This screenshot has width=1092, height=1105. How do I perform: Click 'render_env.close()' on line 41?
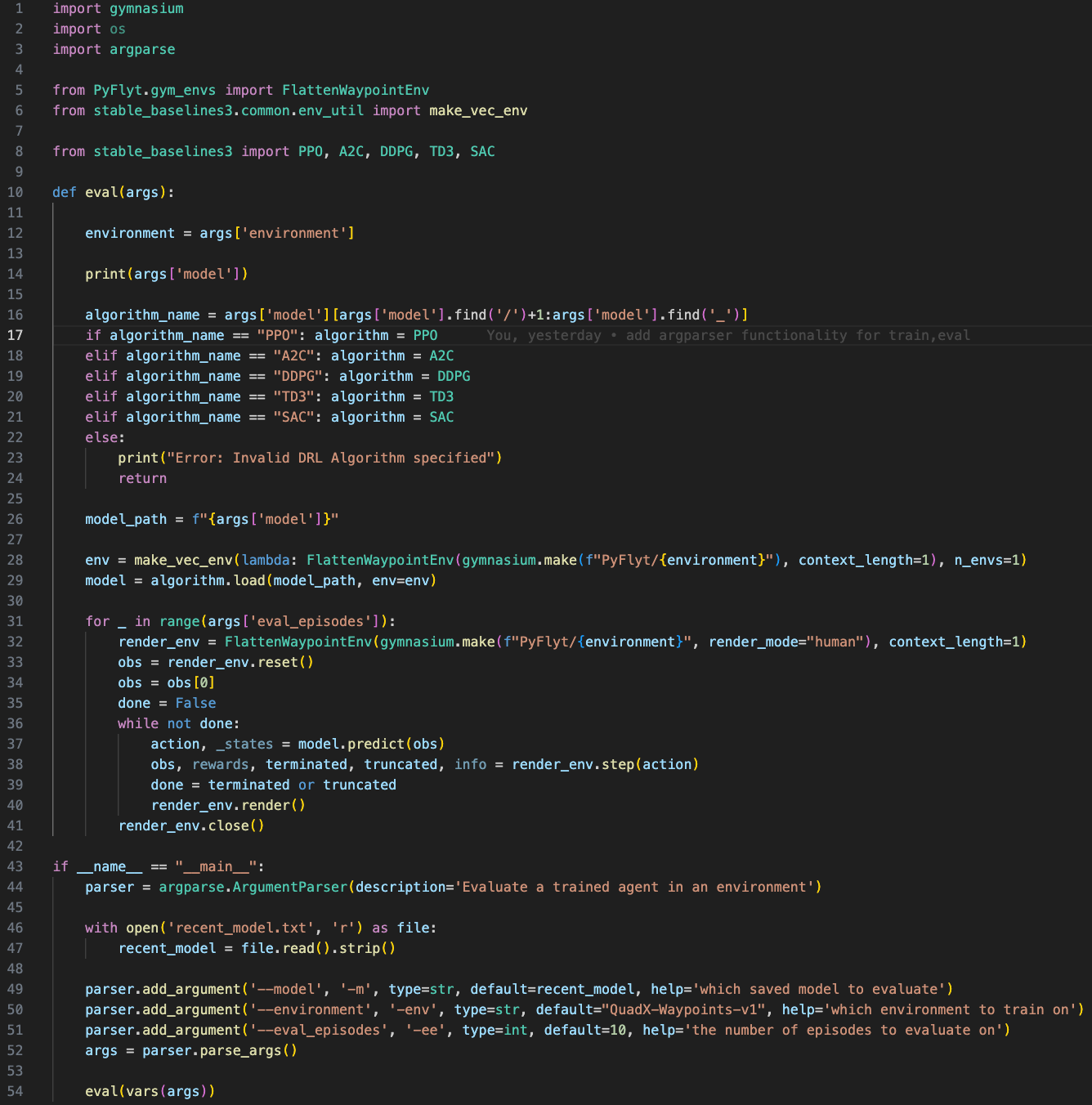191,825
